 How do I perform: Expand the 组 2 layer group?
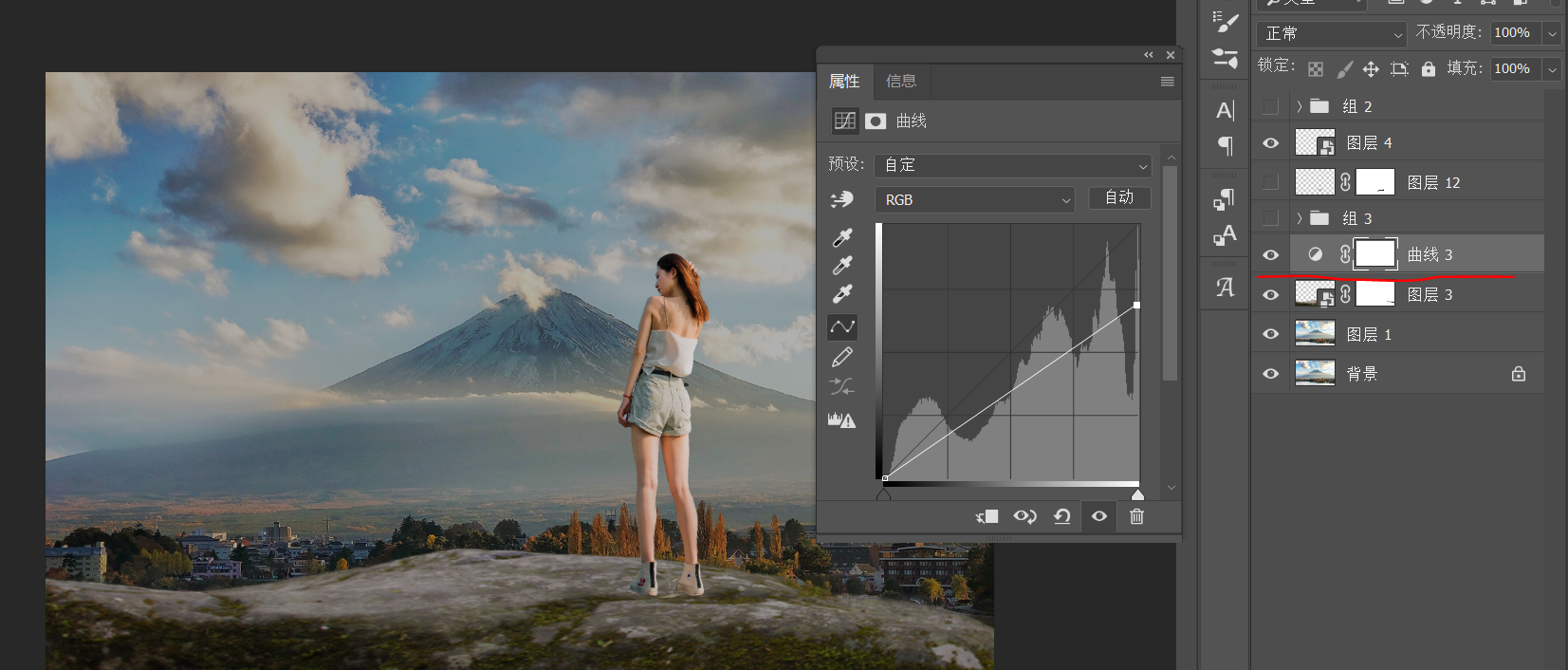point(1299,106)
